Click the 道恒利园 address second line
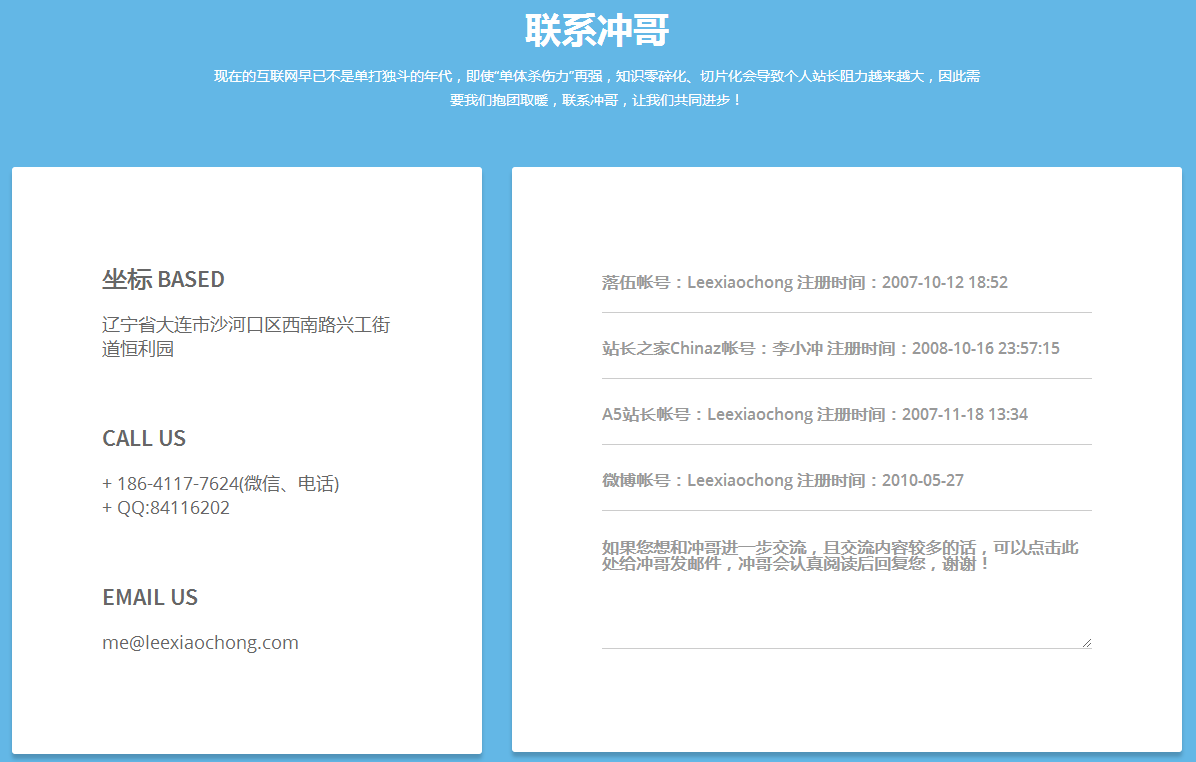Image resolution: width=1196 pixels, height=762 pixels. tap(138, 349)
